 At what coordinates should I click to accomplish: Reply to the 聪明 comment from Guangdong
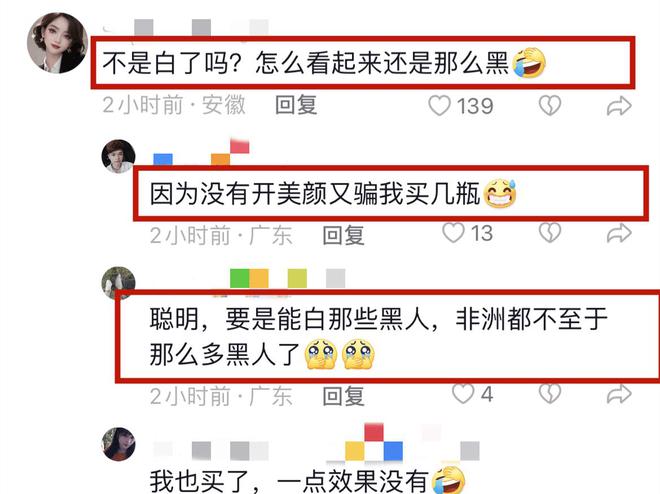point(343,396)
